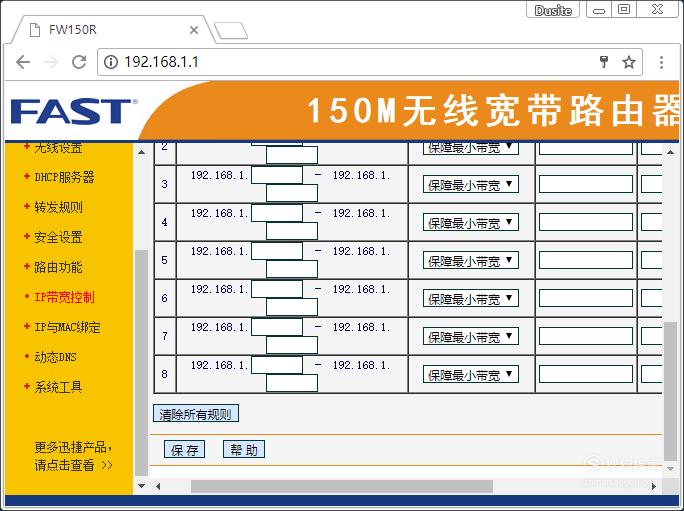Click the start IP field in row 5
The height and width of the screenshot is (511, 684).
point(277,251)
